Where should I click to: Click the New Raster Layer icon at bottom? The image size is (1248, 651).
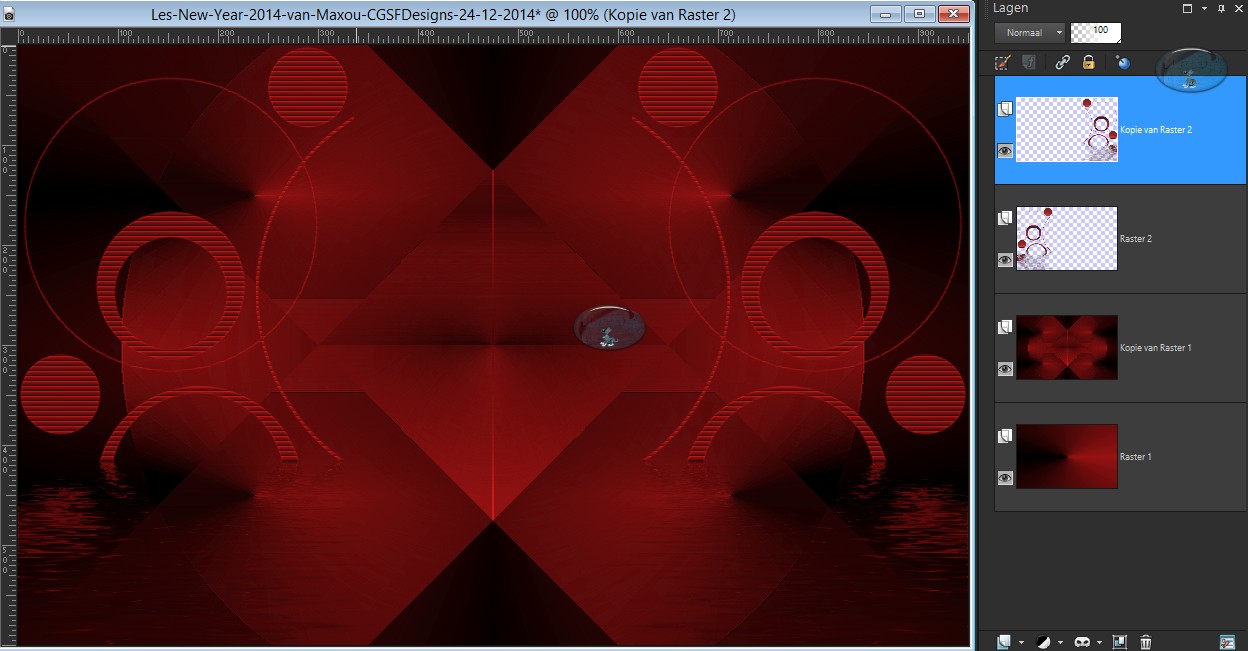tap(1004, 642)
